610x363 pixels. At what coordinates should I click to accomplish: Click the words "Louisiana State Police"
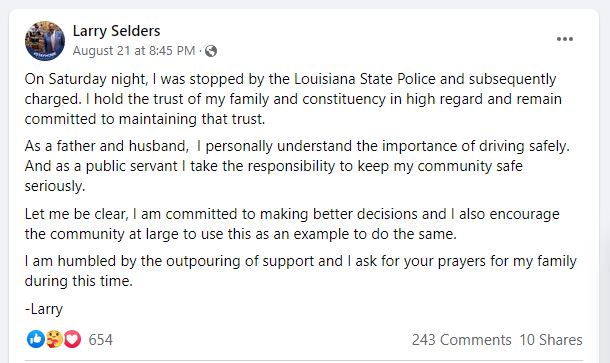click(x=365, y=79)
